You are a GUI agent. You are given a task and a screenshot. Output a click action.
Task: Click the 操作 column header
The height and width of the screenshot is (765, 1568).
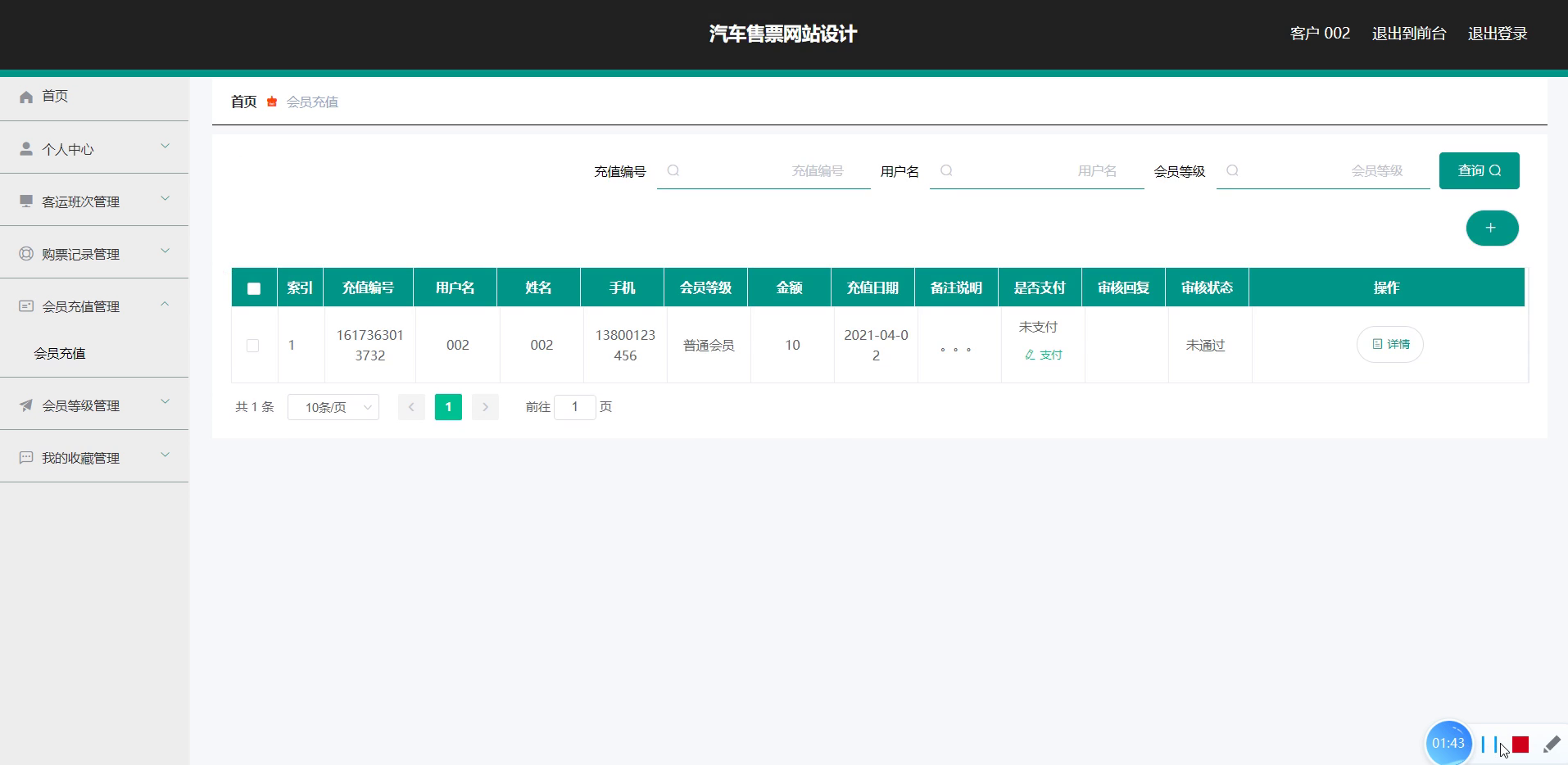coord(1386,287)
